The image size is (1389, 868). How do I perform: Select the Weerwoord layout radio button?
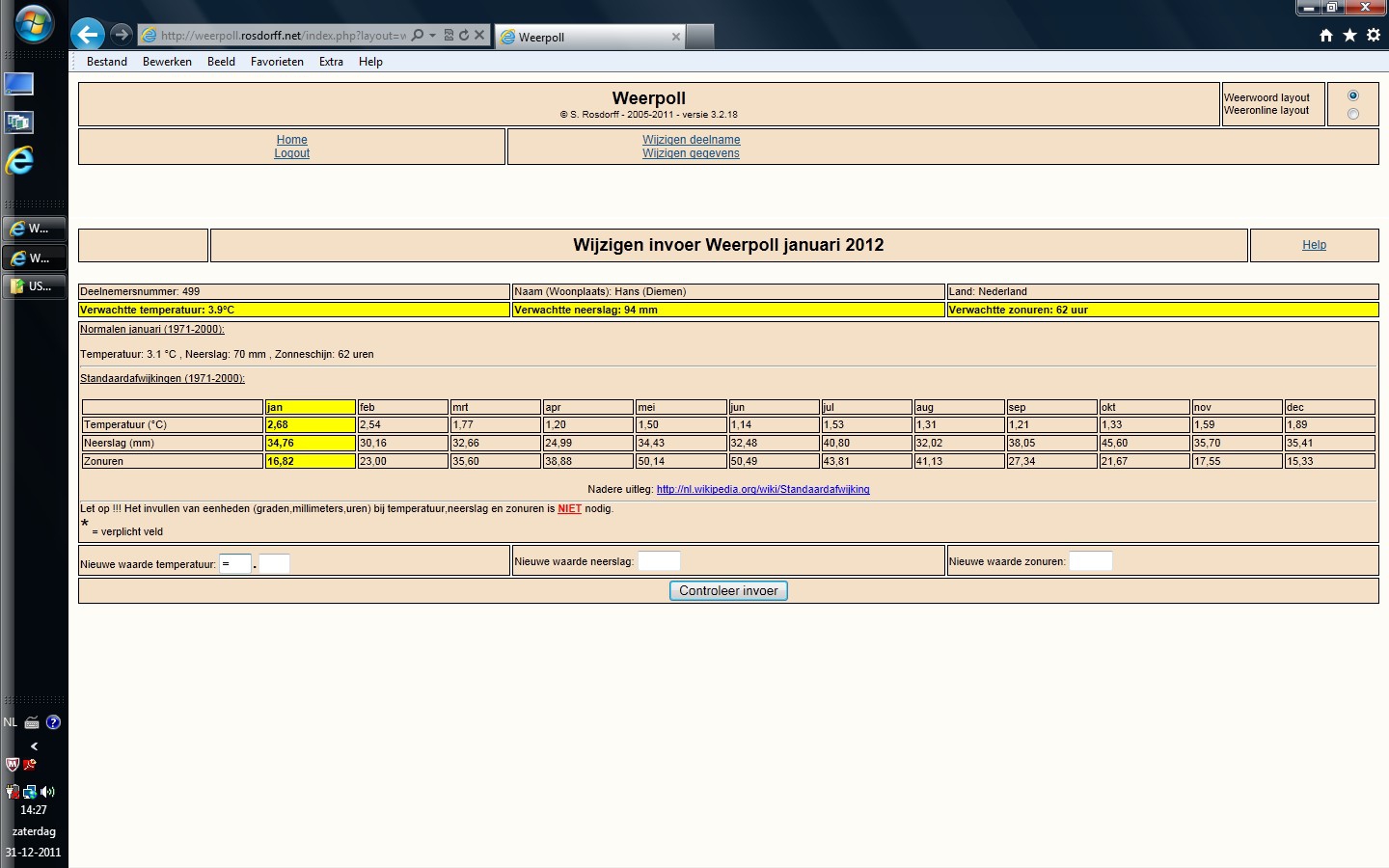click(x=1353, y=95)
